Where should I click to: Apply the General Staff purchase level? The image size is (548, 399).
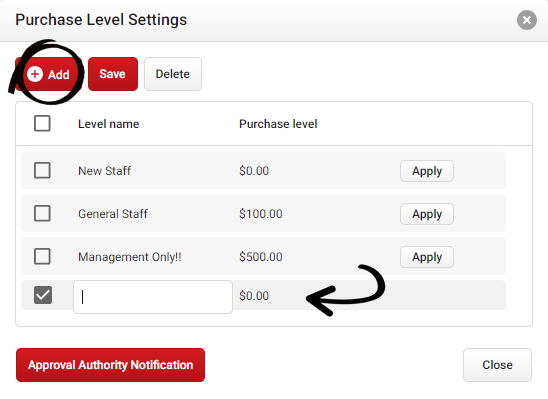427,214
